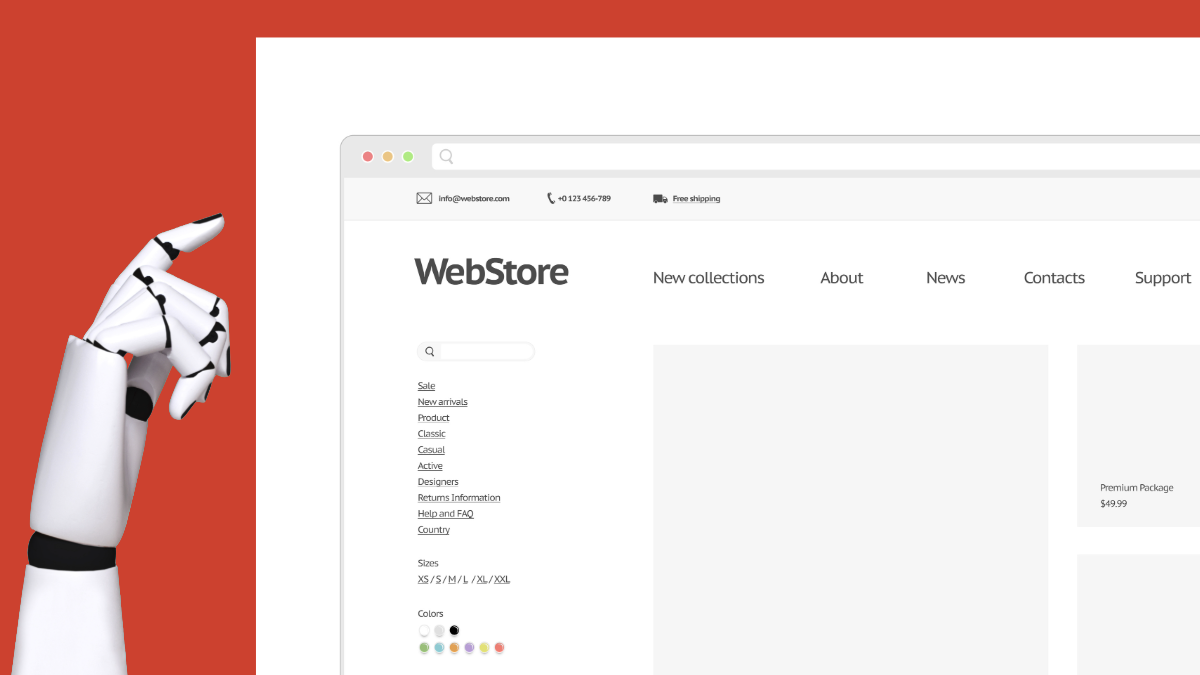Select the orange color swatch
Viewport: 1200px width, 675px height.
[454, 647]
